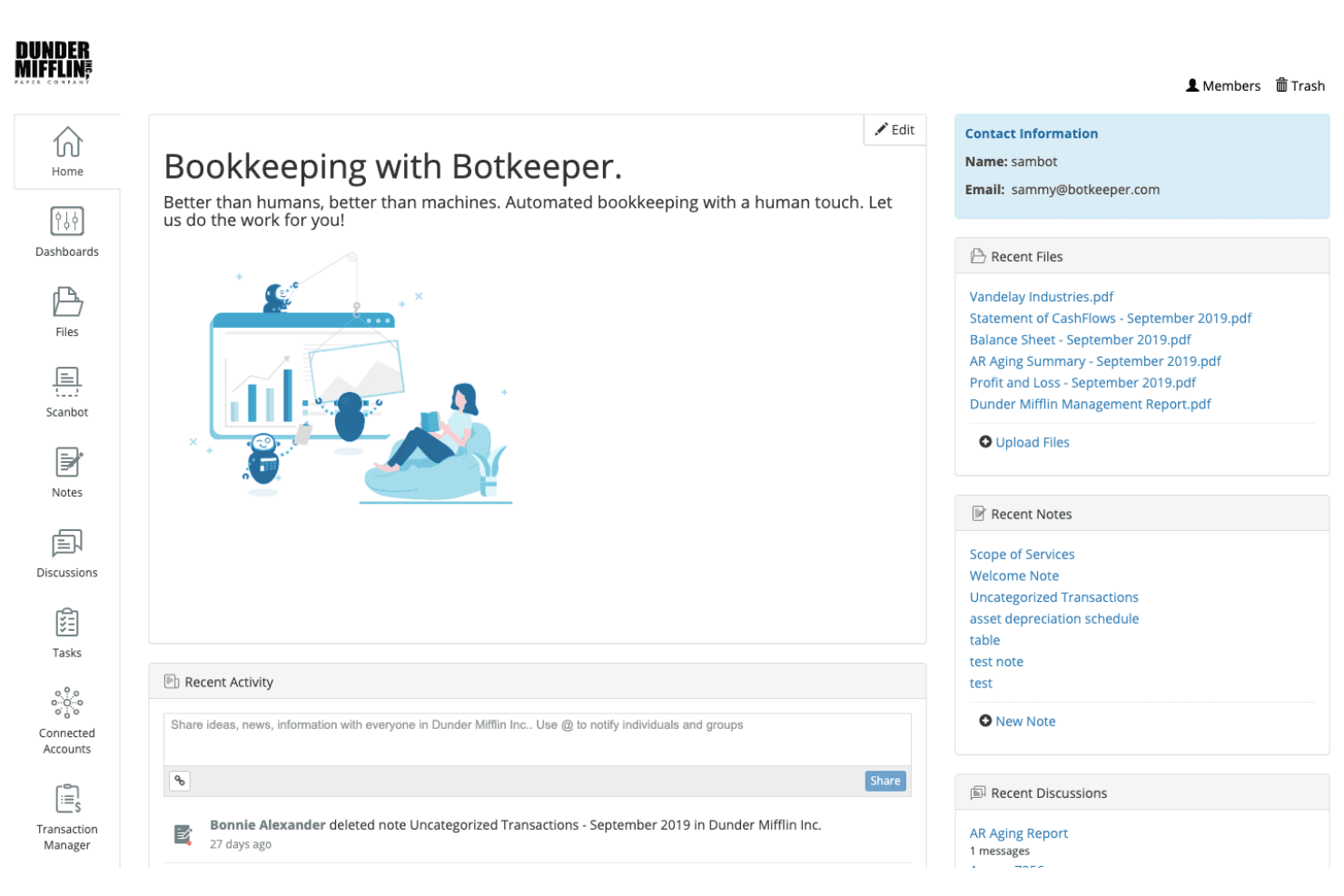Click the Recent Activity panel header
This screenshot has width=1344, height=896.
click(x=538, y=682)
